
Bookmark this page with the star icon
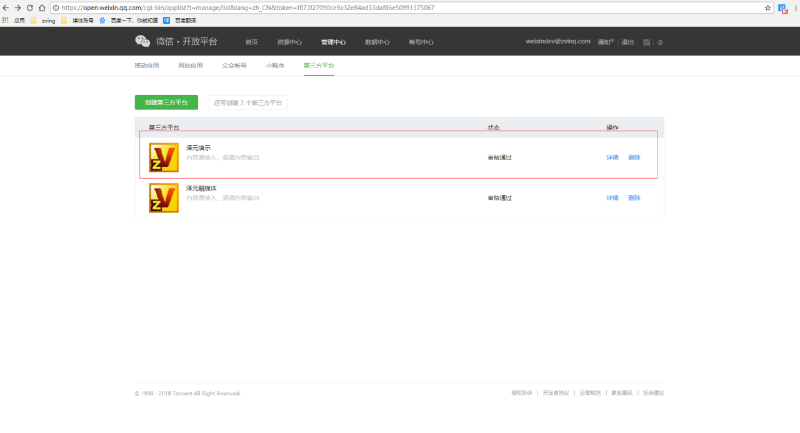pos(767,8)
